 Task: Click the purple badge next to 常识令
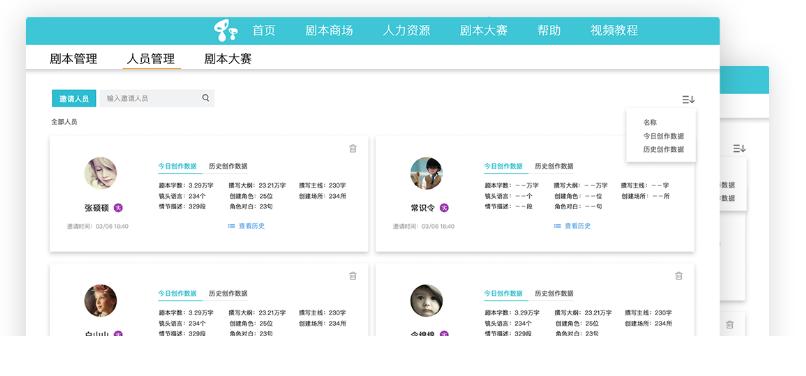tap(444, 208)
